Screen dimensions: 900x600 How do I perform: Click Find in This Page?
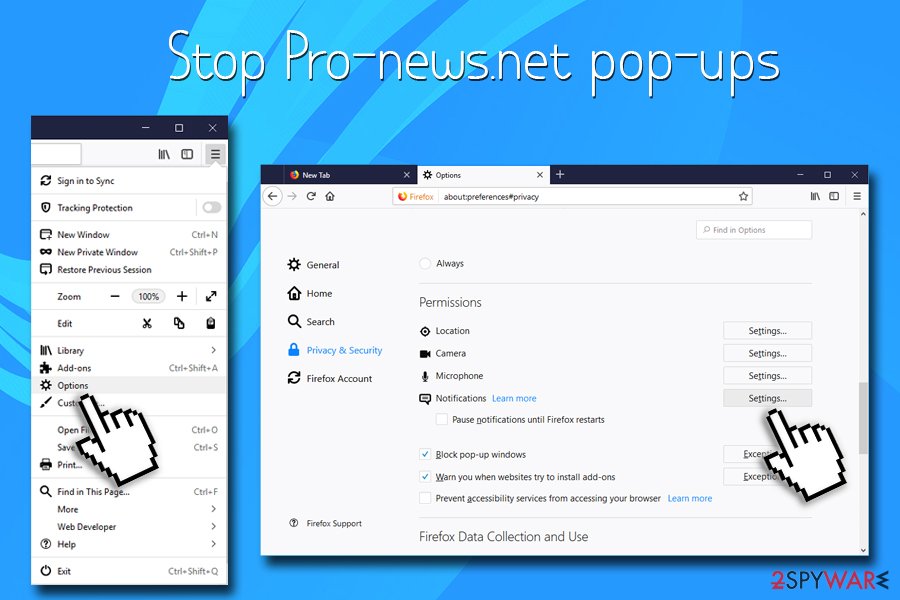coord(129,491)
